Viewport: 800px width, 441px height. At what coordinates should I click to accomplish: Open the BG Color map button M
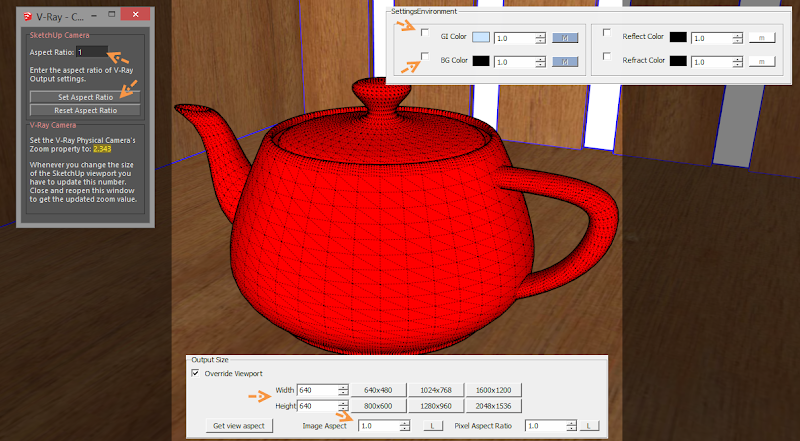565,62
